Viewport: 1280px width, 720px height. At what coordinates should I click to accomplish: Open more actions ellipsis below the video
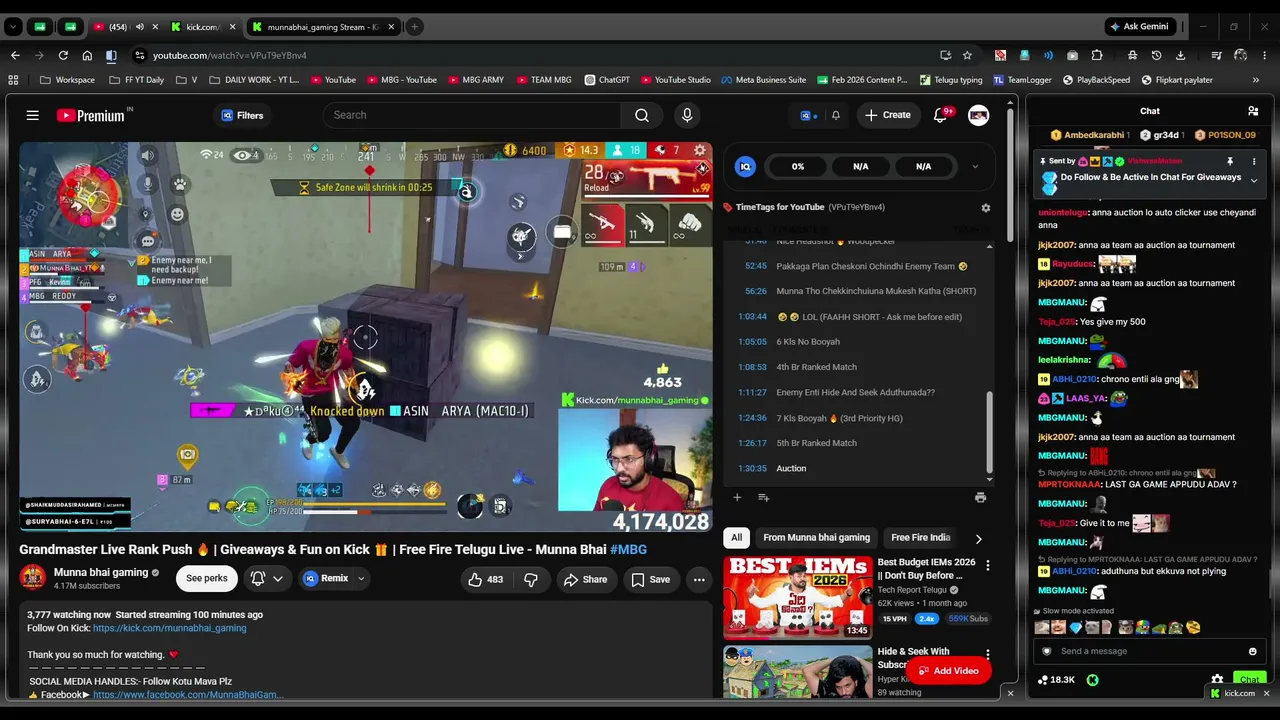(x=699, y=579)
